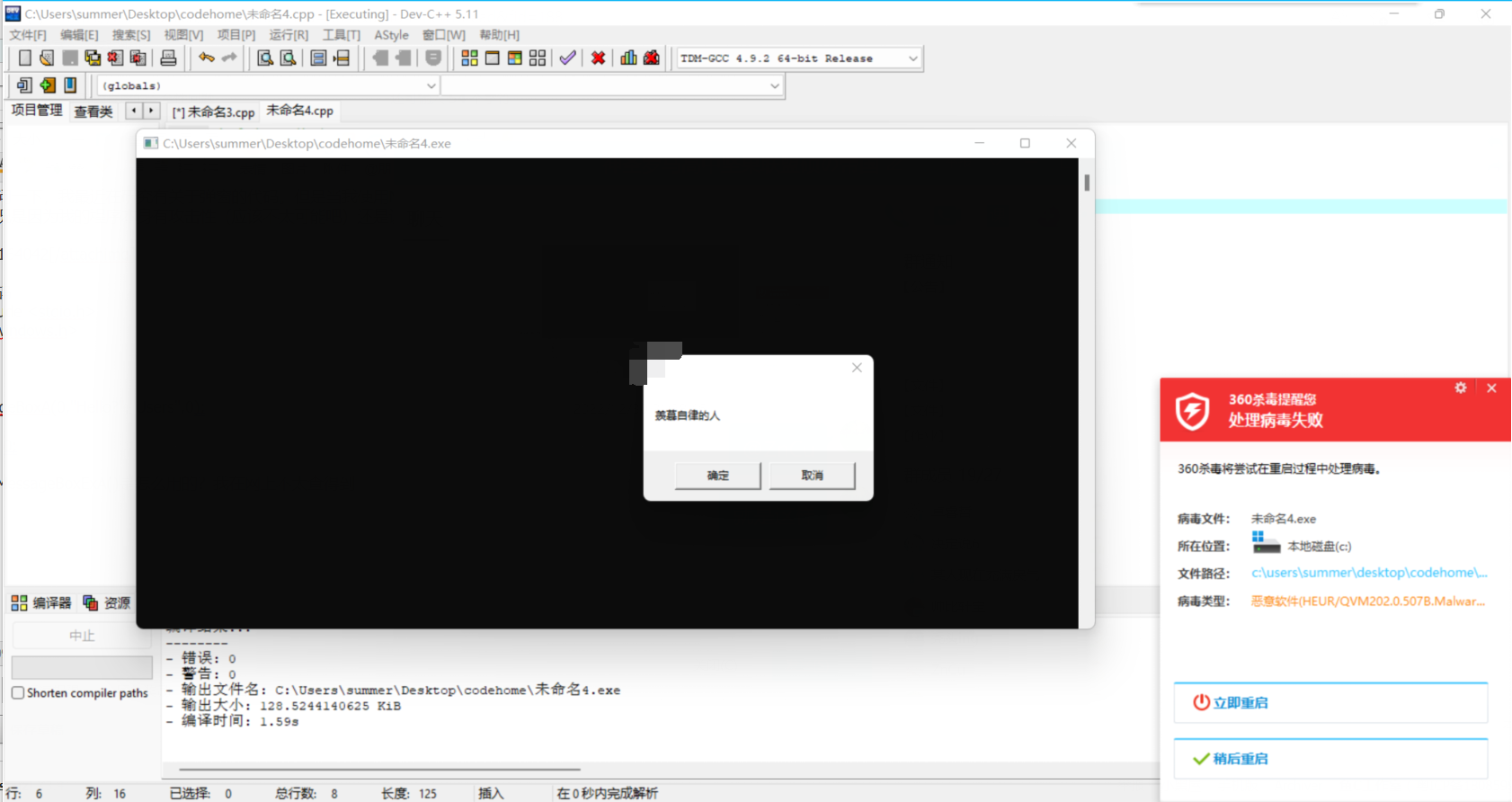Click the Replace toolbar icon

pyautogui.click(x=288, y=58)
